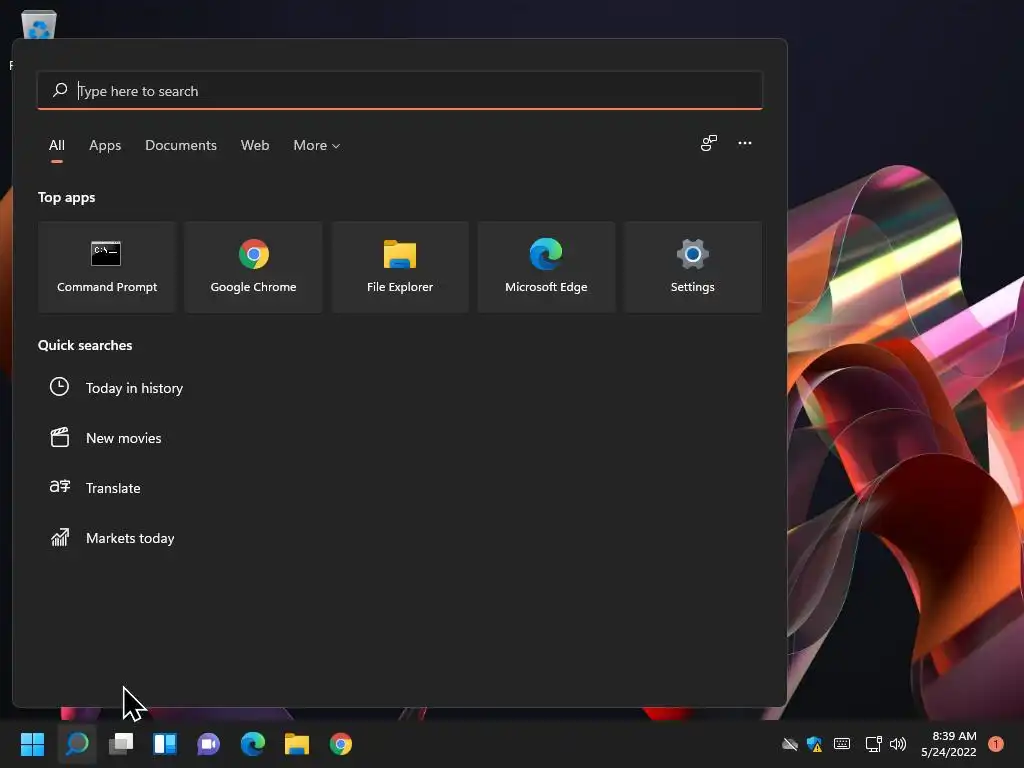
Task: Open the three-dot options menu
Action: pos(744,143)
